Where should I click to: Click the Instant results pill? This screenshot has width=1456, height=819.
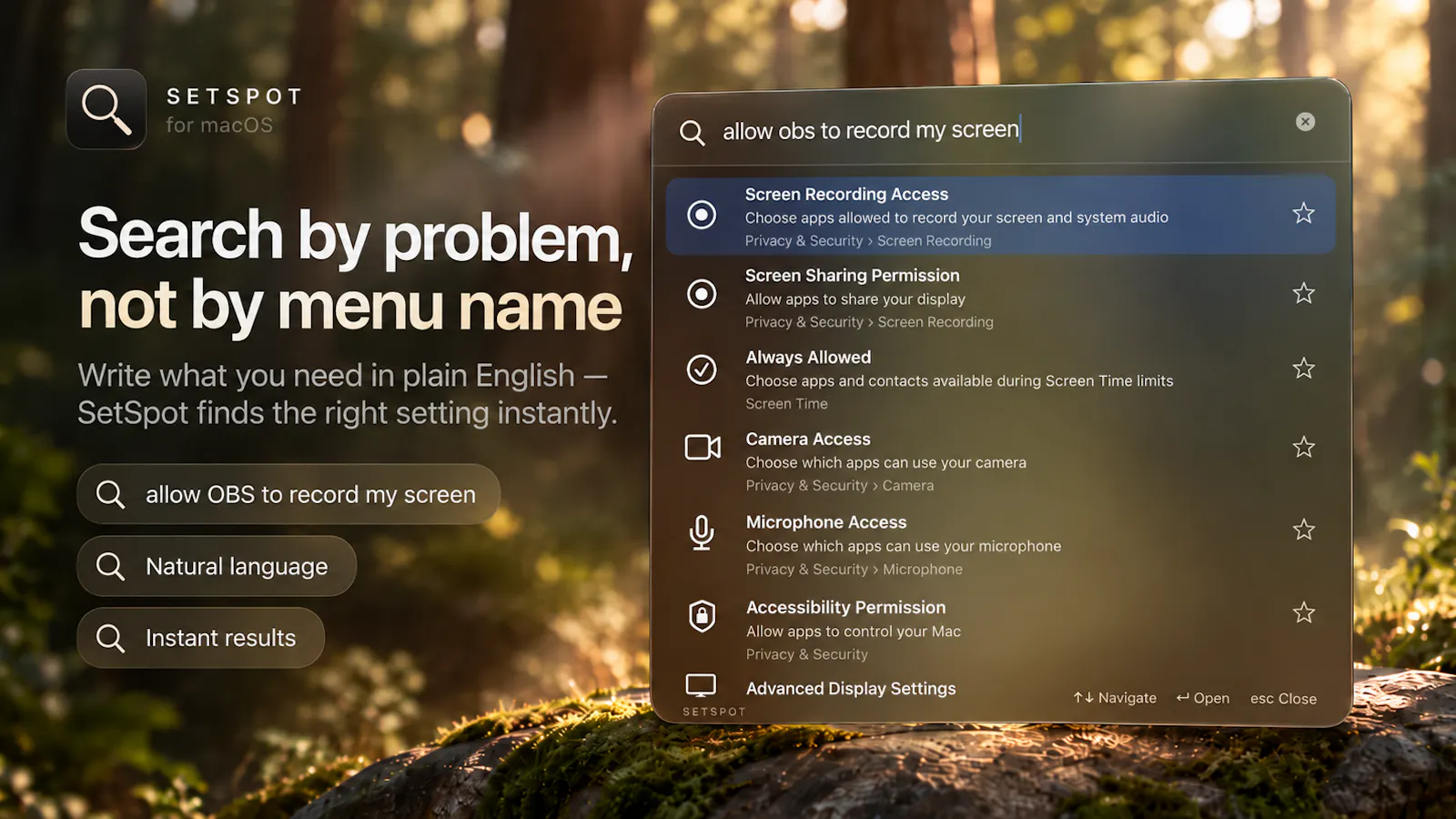pyautogui.click(x=201, y=638)
